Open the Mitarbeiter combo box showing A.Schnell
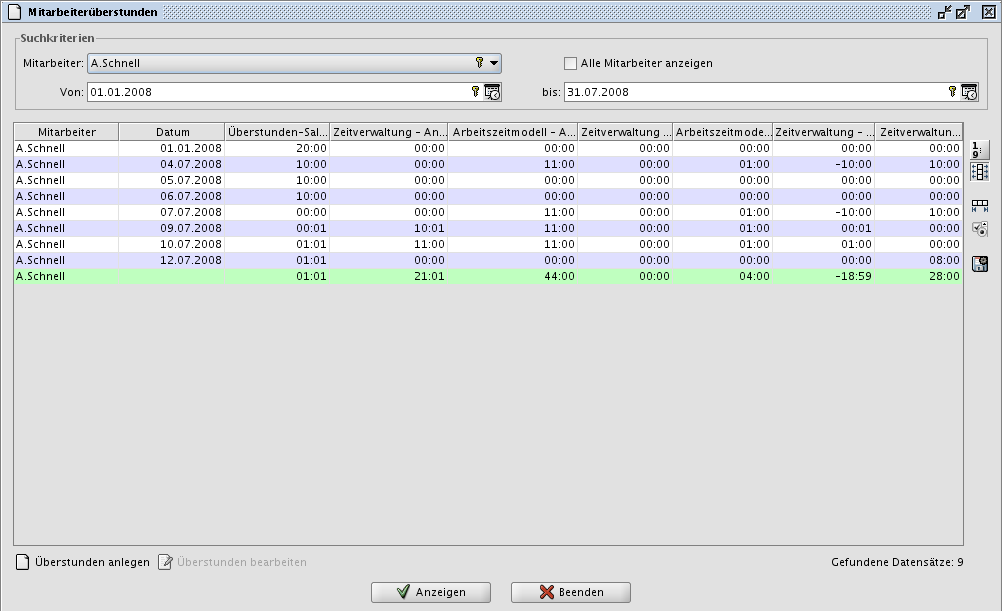The height and width of the screenshot is (611, 1002). click(x=280, y=63)
